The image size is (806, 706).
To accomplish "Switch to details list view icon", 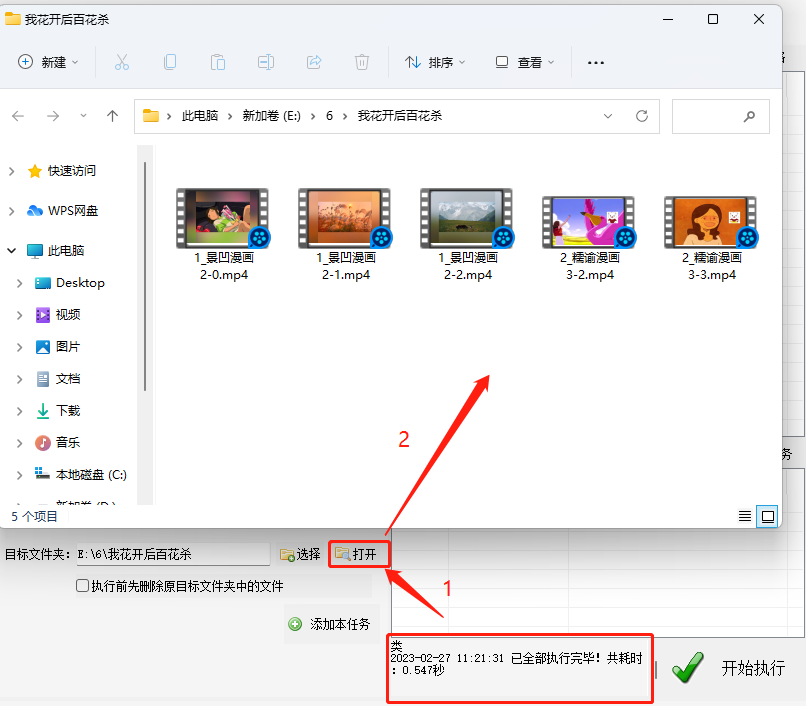I will [x=745, y=516].
